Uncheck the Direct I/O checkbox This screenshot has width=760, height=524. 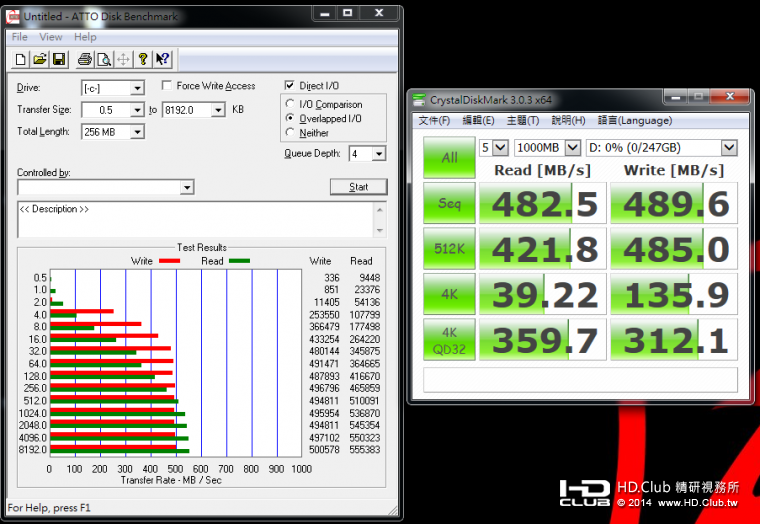point(290,85)
